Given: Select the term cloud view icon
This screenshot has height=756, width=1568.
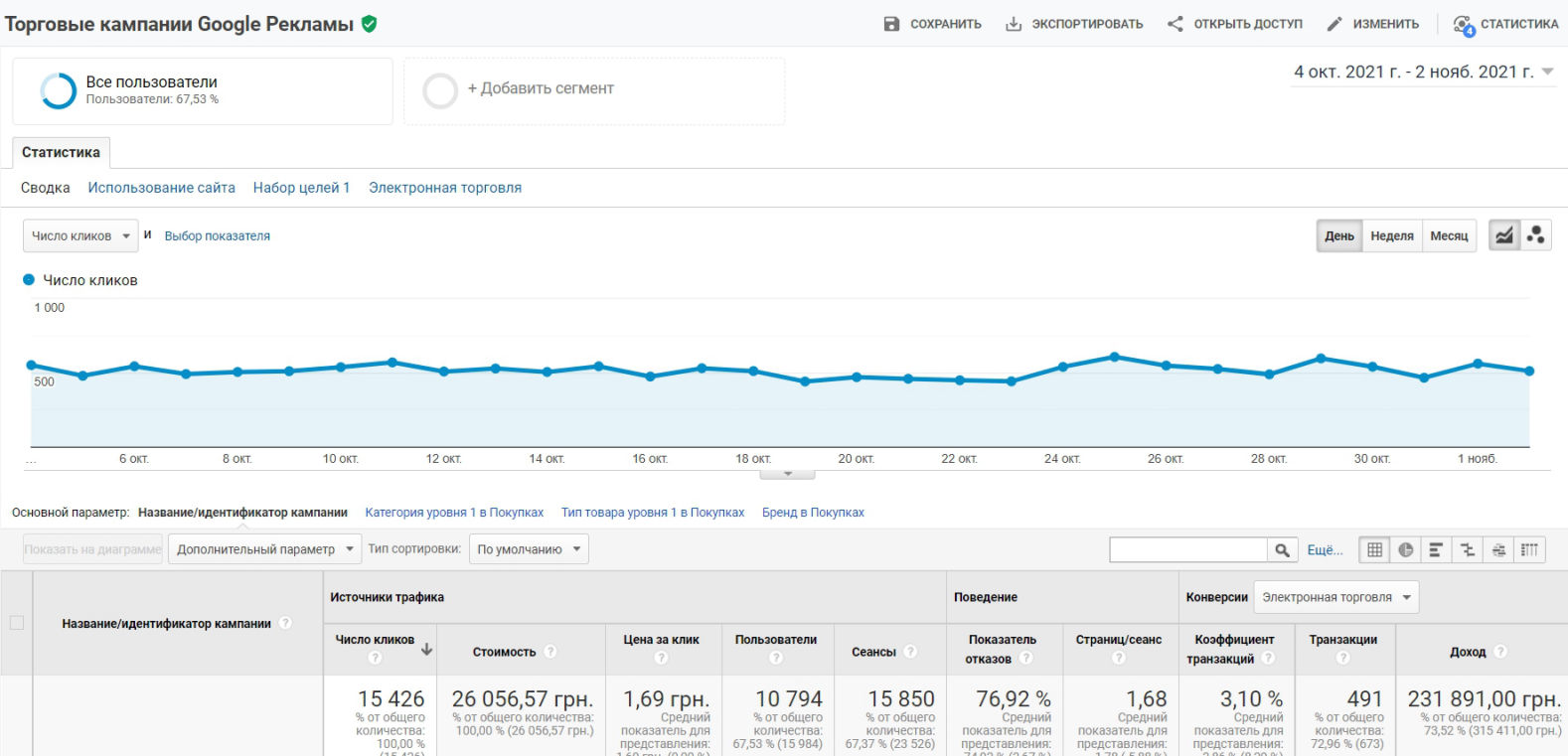Looking at the screenshot, I should (x=1498, y=549).
